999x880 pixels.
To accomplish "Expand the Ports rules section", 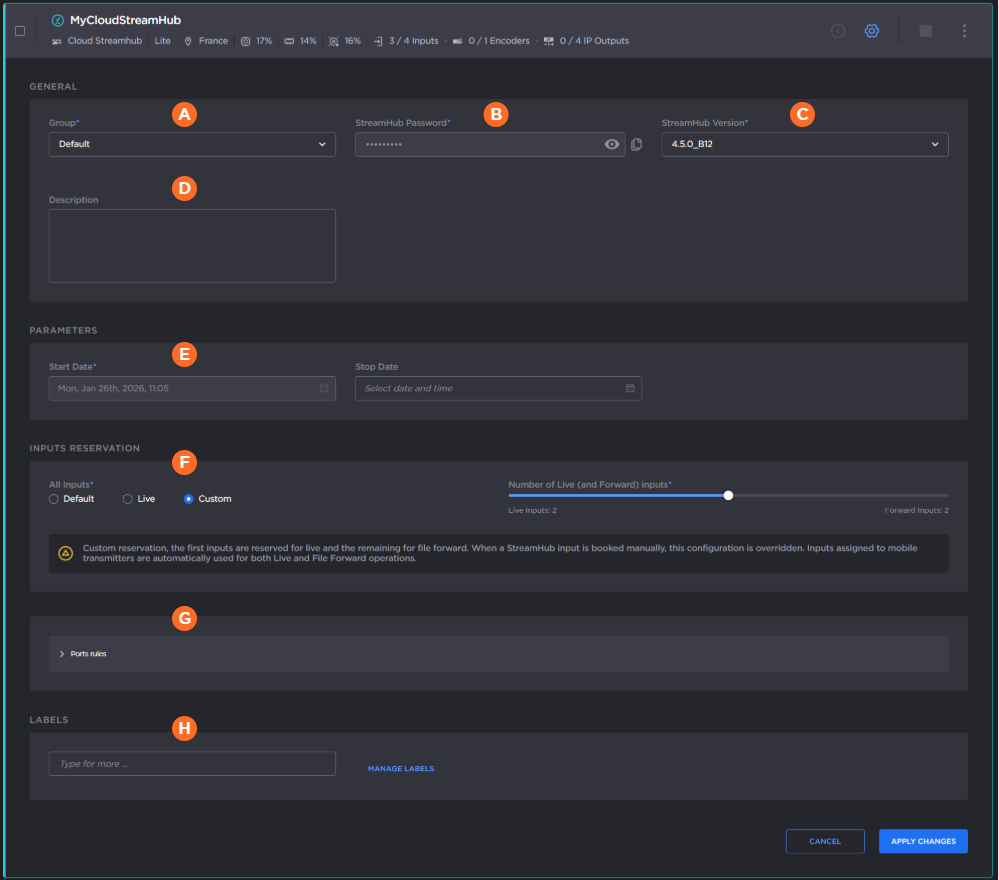I will tap(88, 654).
